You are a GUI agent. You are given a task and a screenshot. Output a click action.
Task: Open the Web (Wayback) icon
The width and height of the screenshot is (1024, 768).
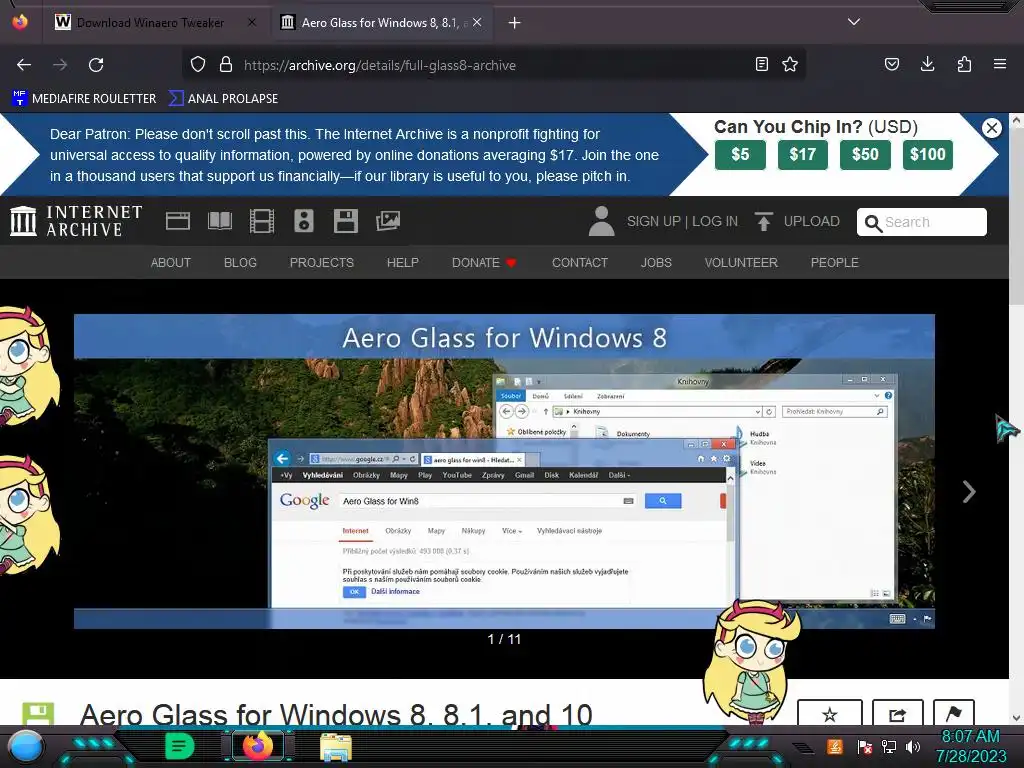[x=178, y=221]
